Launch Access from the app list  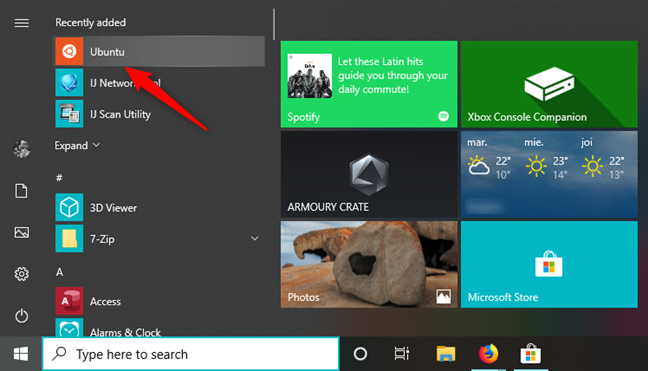[160, 301]
